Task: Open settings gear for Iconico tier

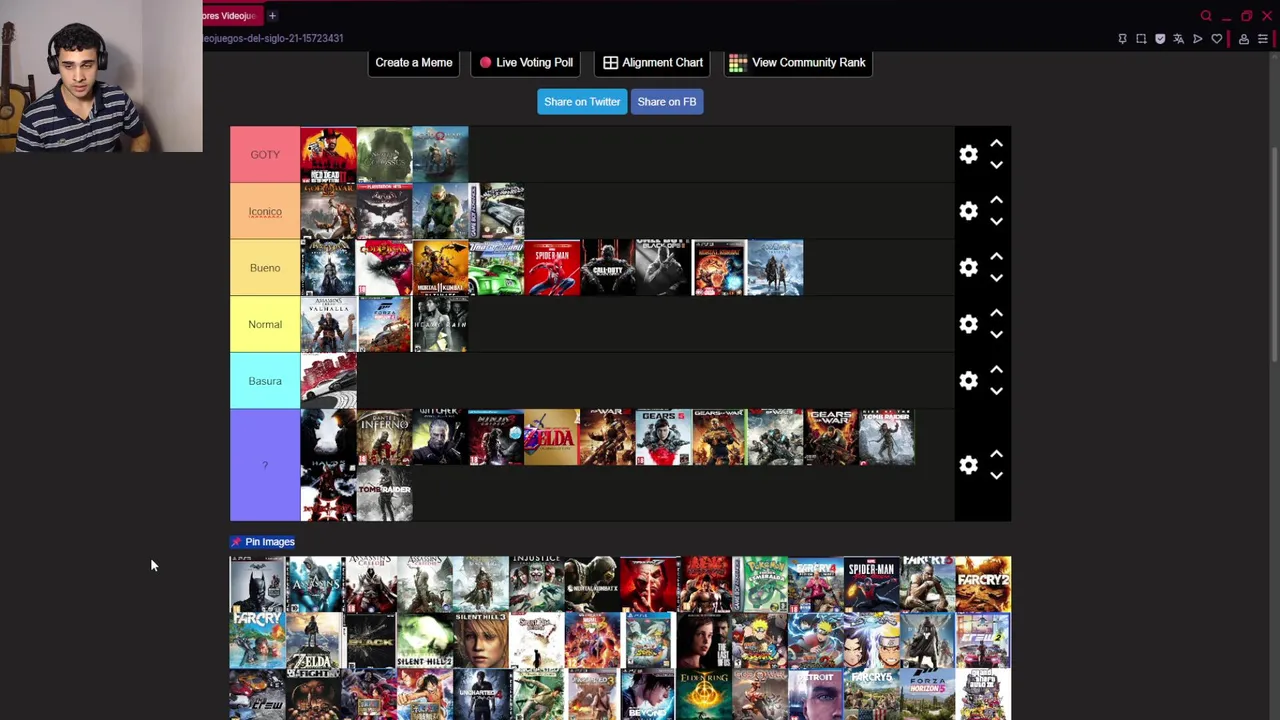Action: 968,211
